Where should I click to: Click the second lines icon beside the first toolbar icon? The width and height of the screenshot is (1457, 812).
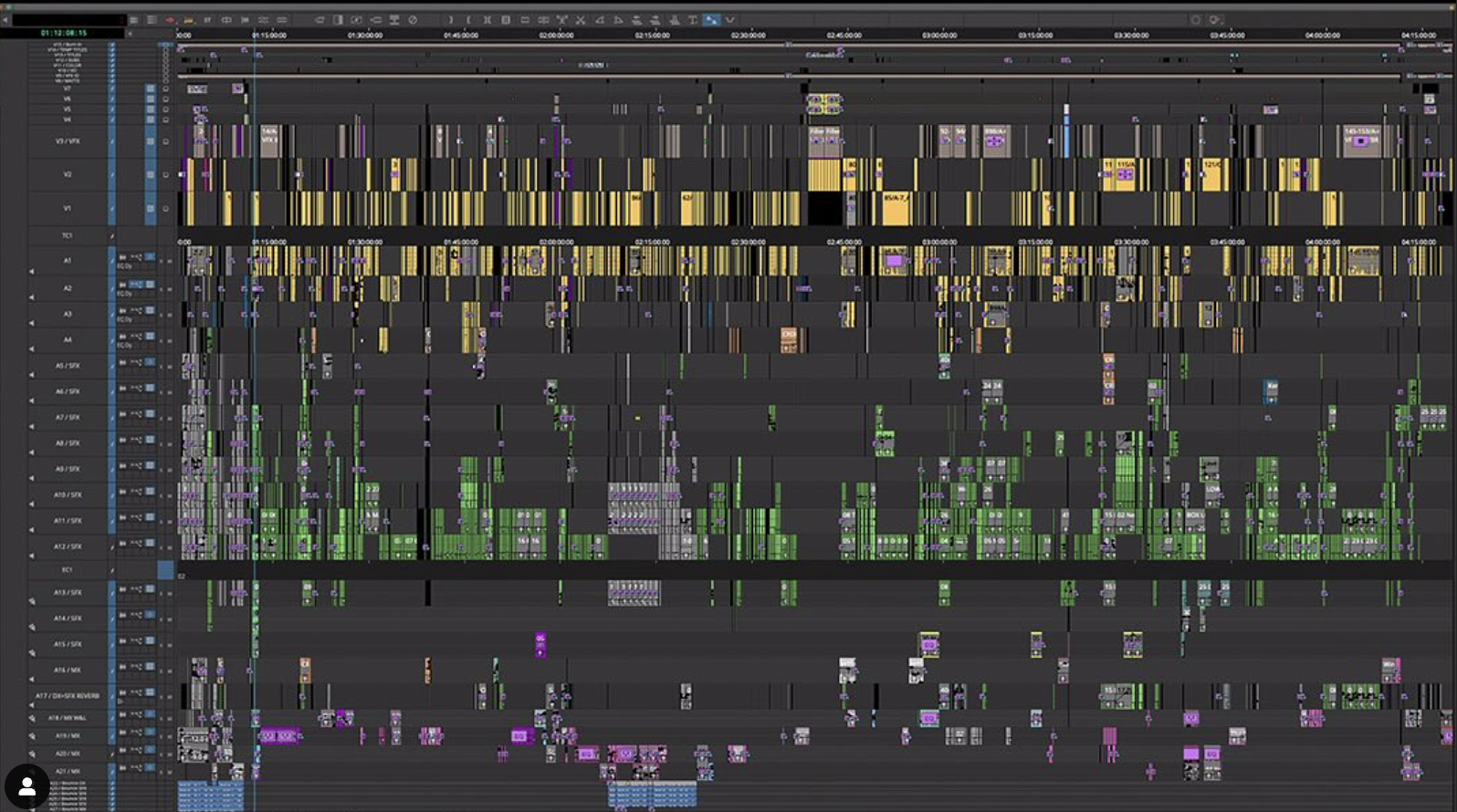pos(151,19)
